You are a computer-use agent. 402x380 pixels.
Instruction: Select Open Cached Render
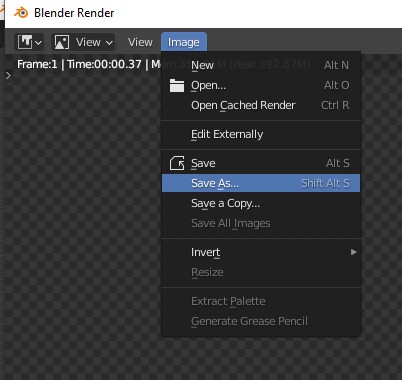point(261,105)
